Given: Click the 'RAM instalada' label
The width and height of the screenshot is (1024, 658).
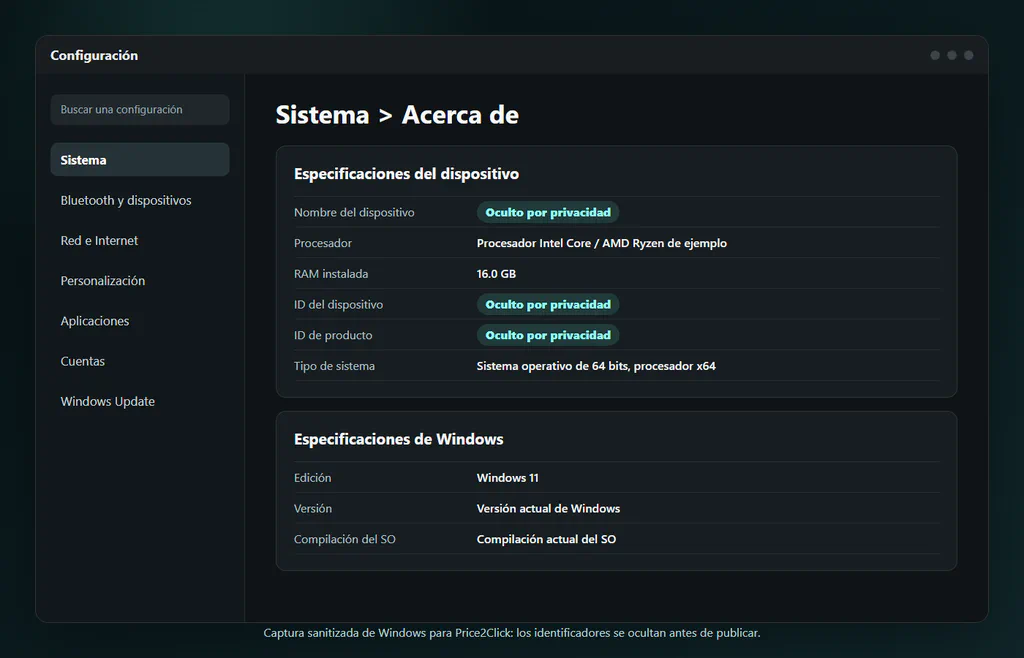Looking at the screenshot, I should (331, 274).
